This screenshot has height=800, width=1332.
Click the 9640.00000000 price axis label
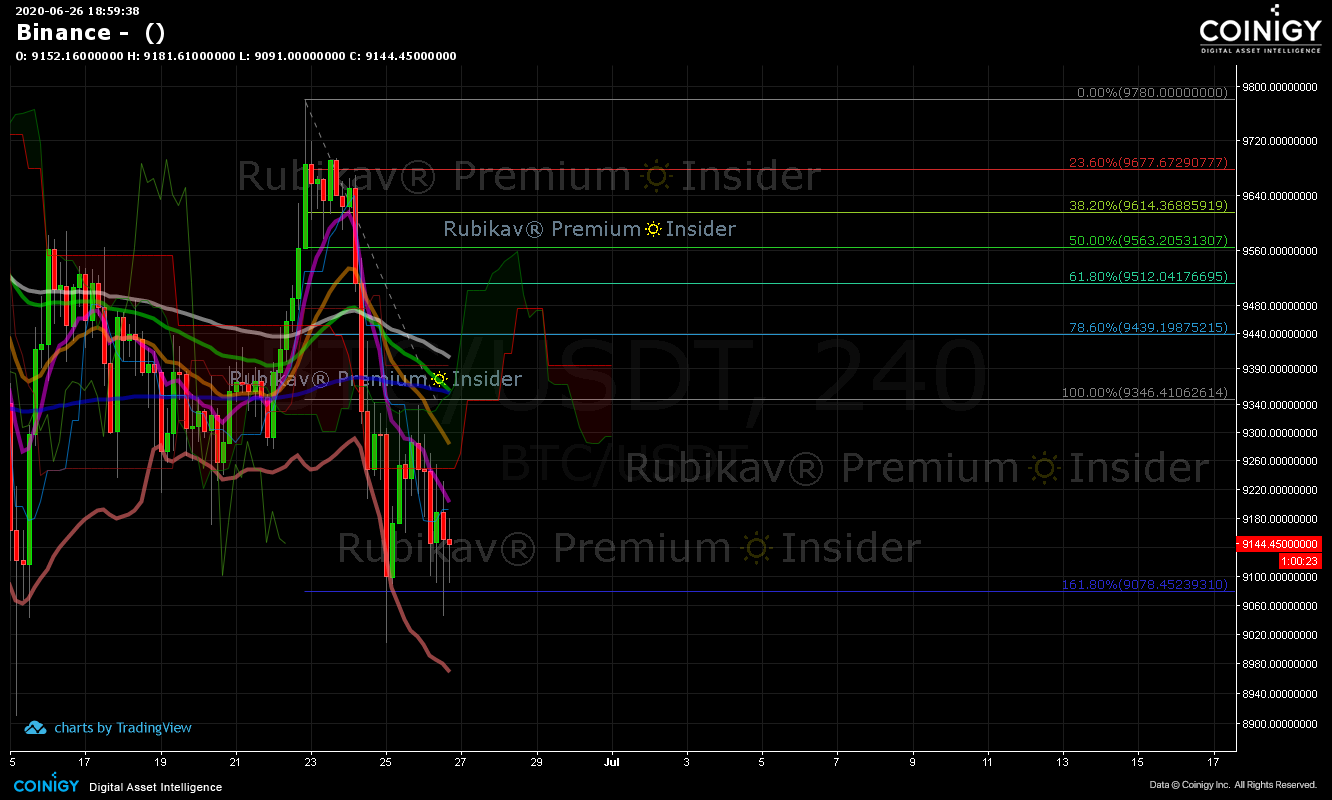click(x=1281, y=196)
